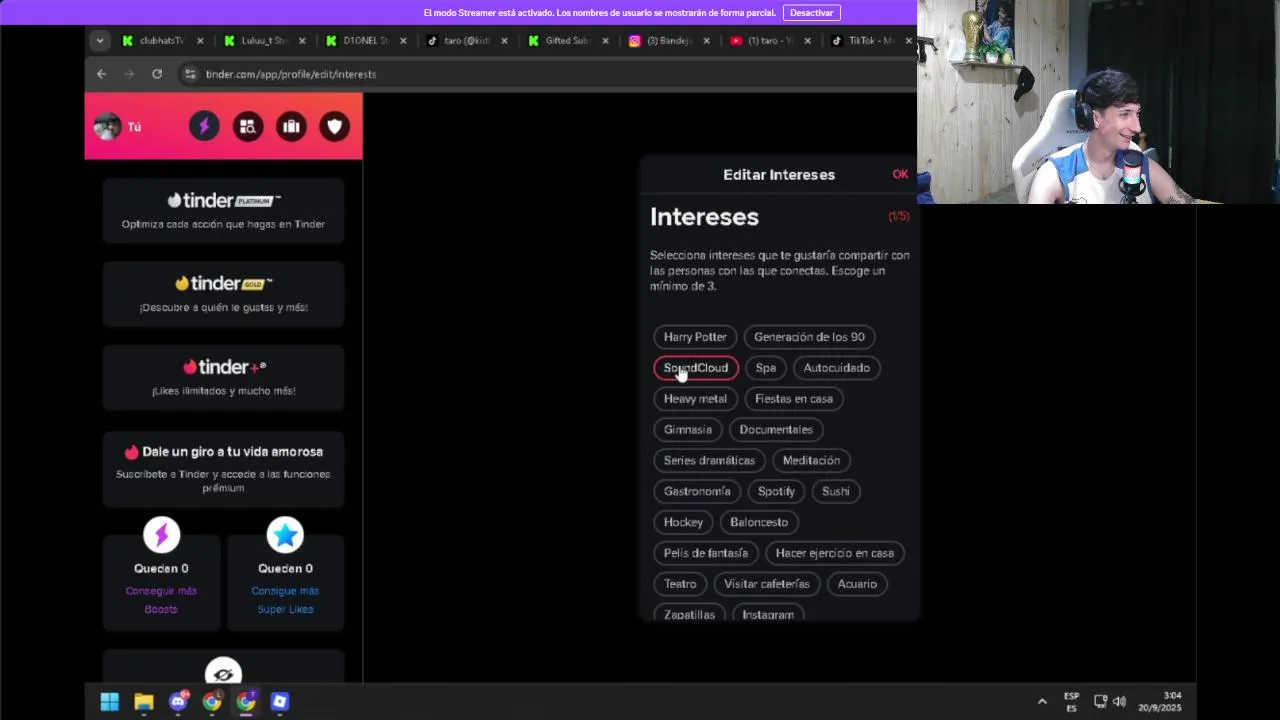Select the Acuario interest
Viewport: 1280px width, 720px height.
point(857,585)
